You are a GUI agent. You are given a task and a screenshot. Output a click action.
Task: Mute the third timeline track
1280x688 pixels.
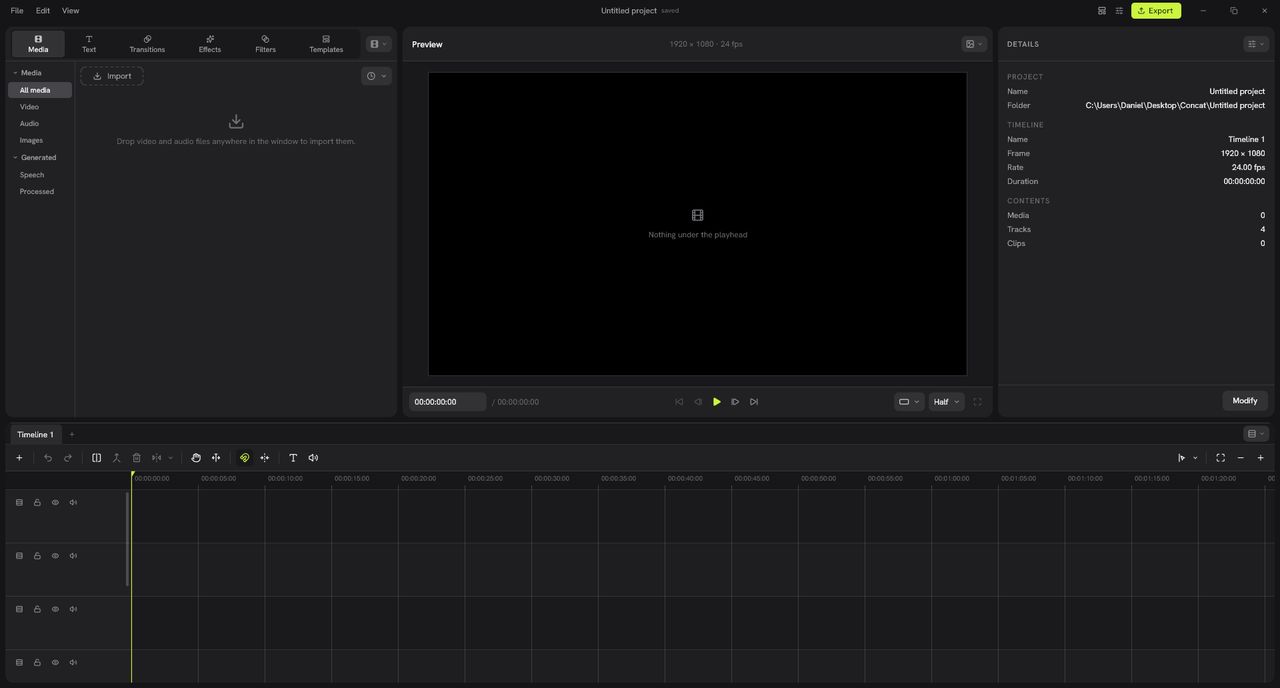click(x=73, y=609)
